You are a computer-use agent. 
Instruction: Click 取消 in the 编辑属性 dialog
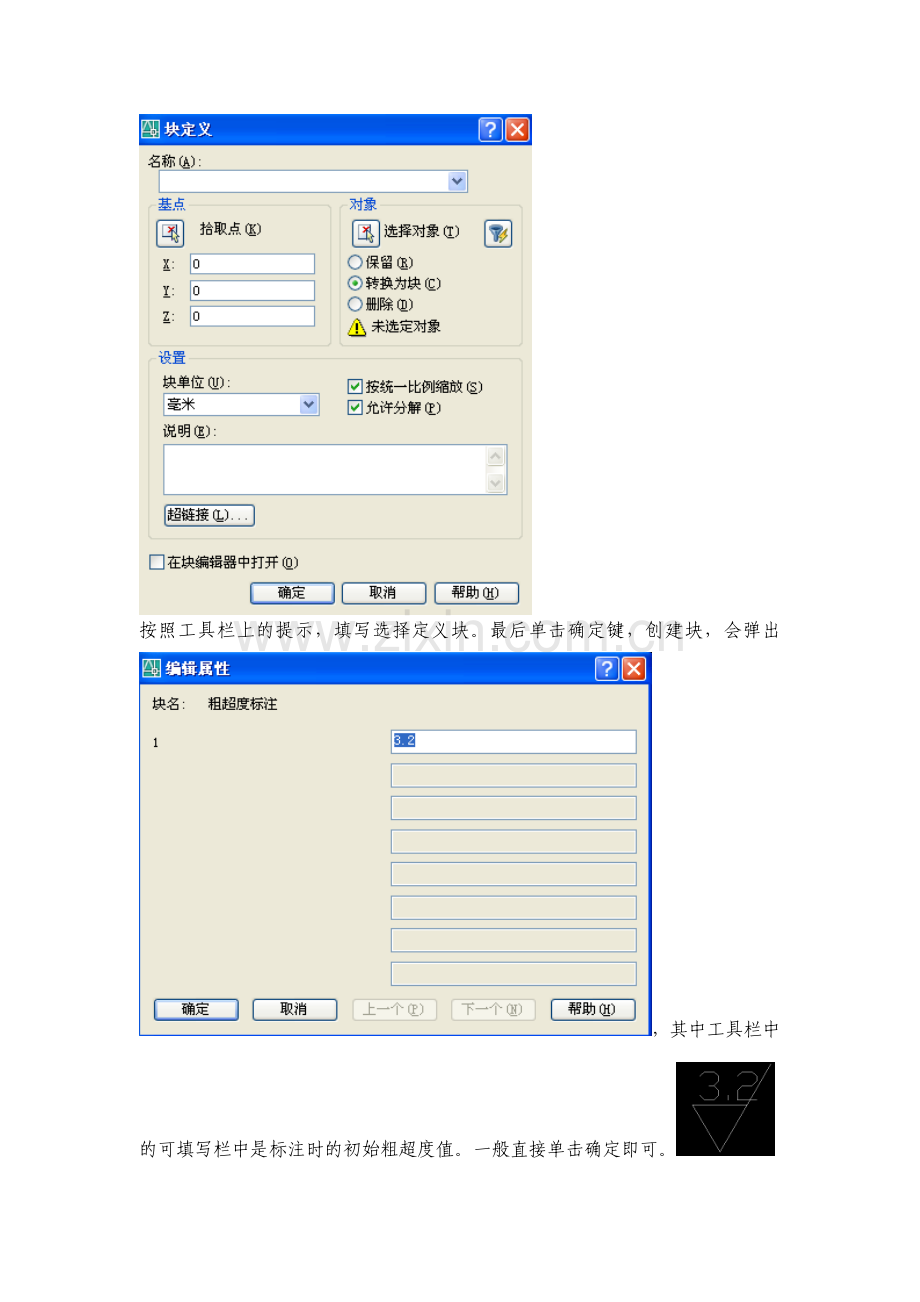click(294, 1009)
